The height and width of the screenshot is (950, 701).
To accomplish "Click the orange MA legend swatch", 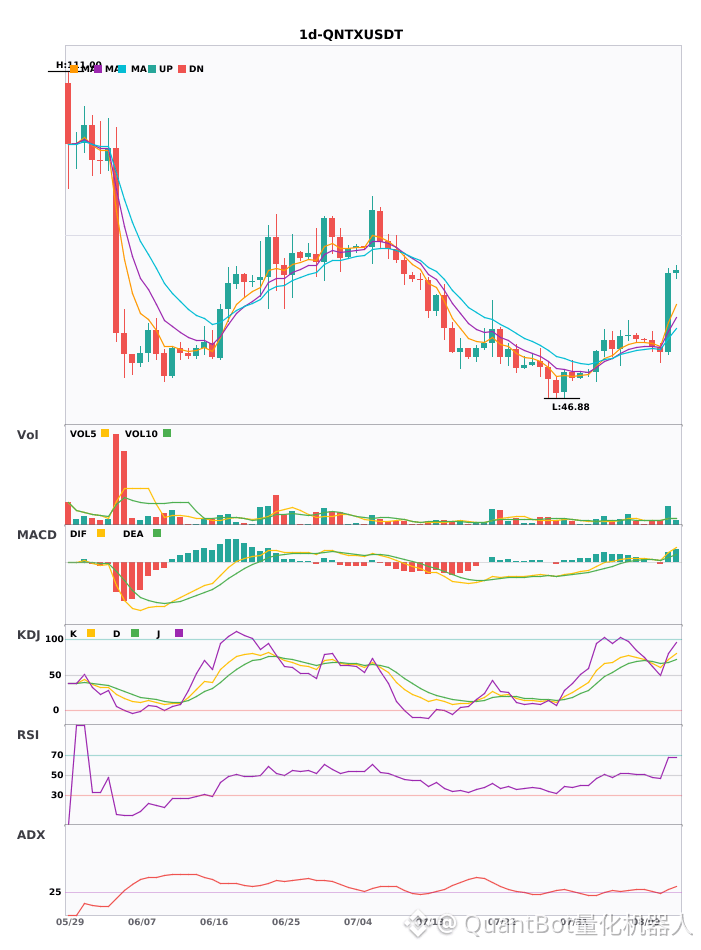I will 74,69.
